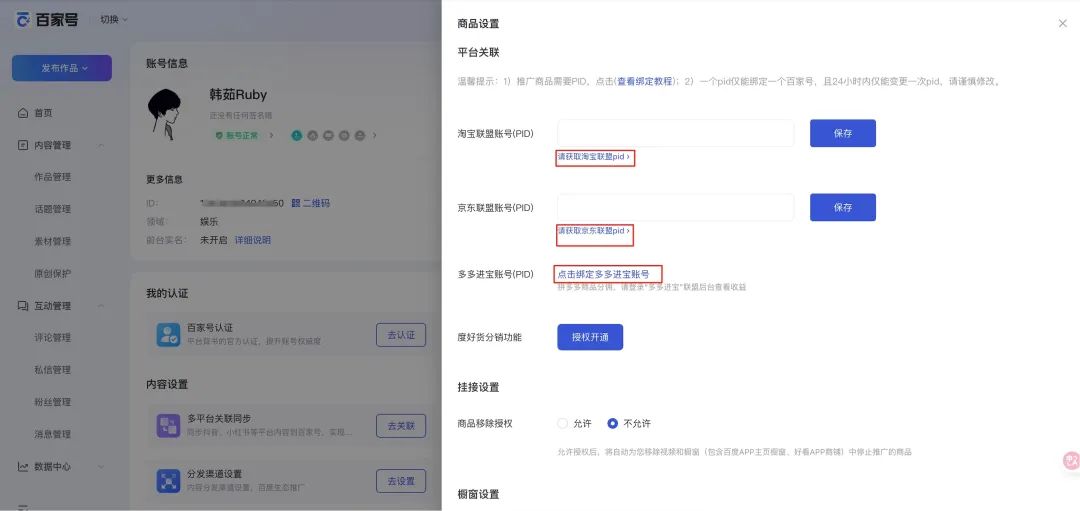Click the 去关联 button
Viewport: 1080px width, 511px height.
(401, 426)
